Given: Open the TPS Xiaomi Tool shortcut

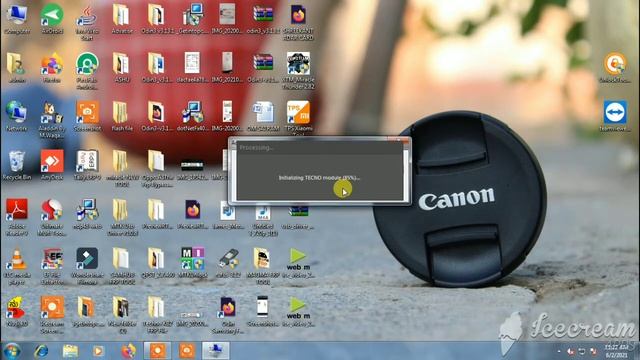Looking at the screenshot, I should tap(298, 118).
